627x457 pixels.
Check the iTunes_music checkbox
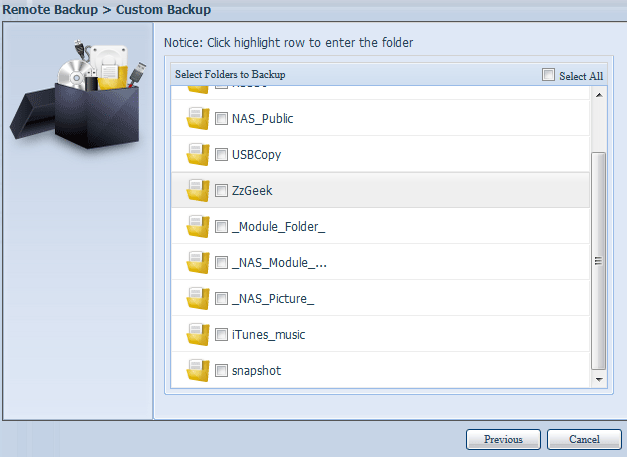pyautogui.click(x=221, y=335)
